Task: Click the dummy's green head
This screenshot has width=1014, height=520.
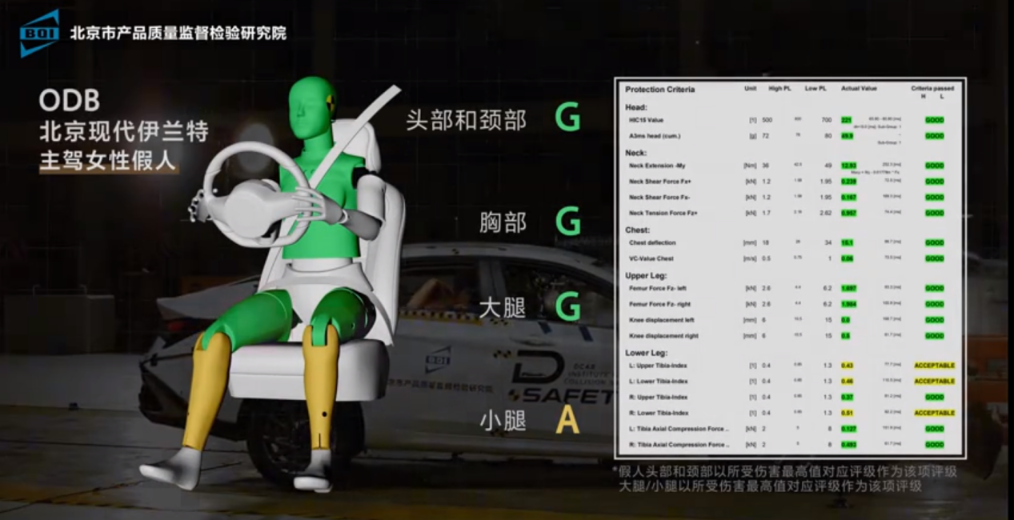Action: click(310, 110)
